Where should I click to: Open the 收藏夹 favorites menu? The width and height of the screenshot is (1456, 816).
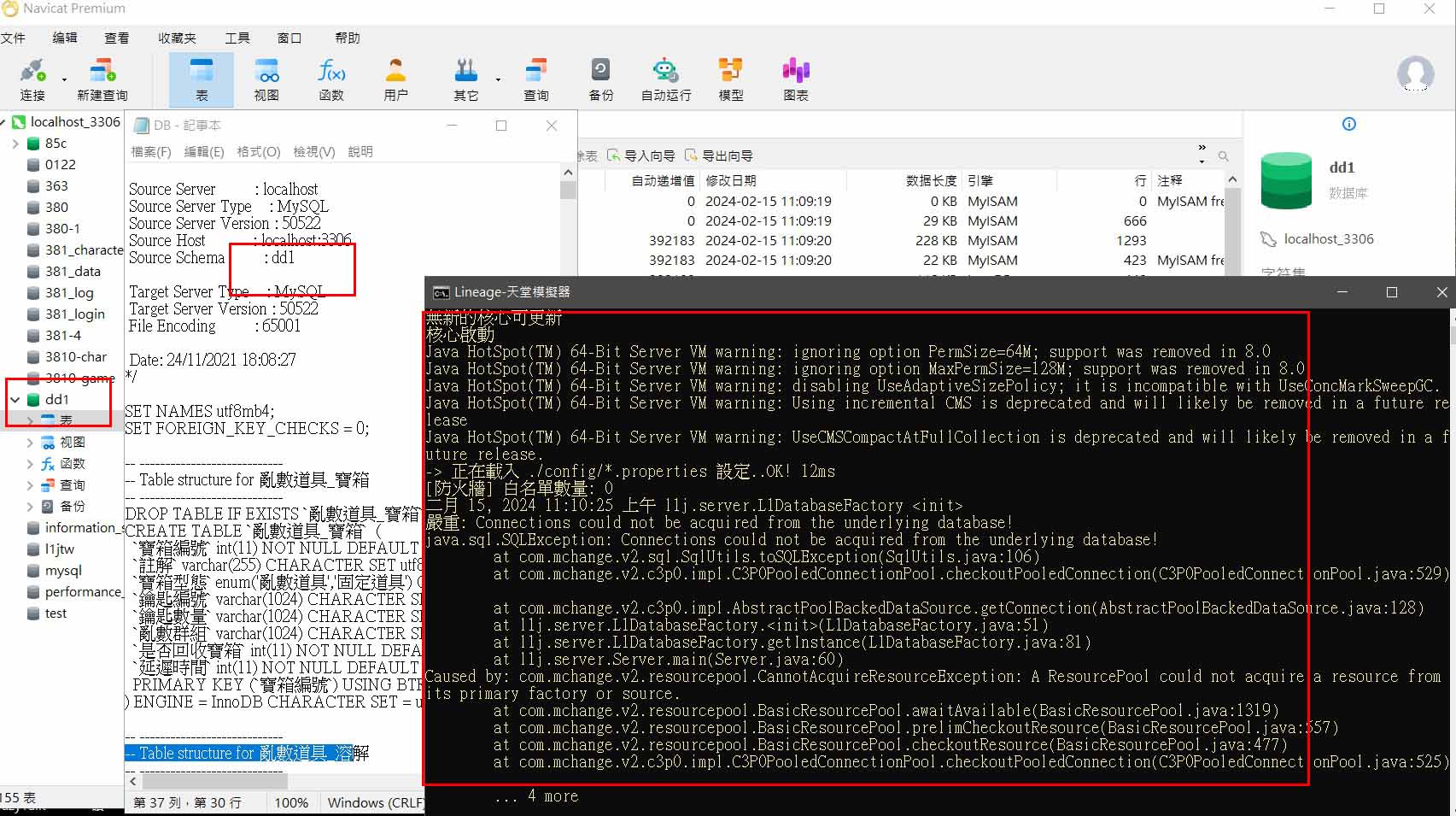pyautogui.click(x=177, y=38)
